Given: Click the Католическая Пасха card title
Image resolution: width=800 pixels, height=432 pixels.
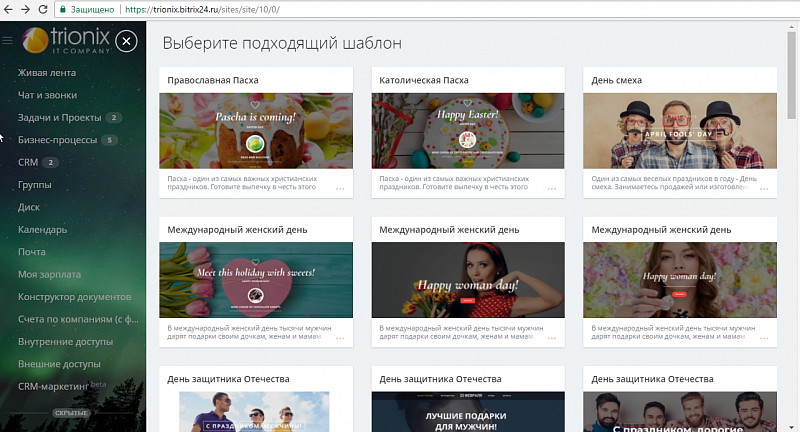Looking at the screenshot, I should [x=423, y=80].
